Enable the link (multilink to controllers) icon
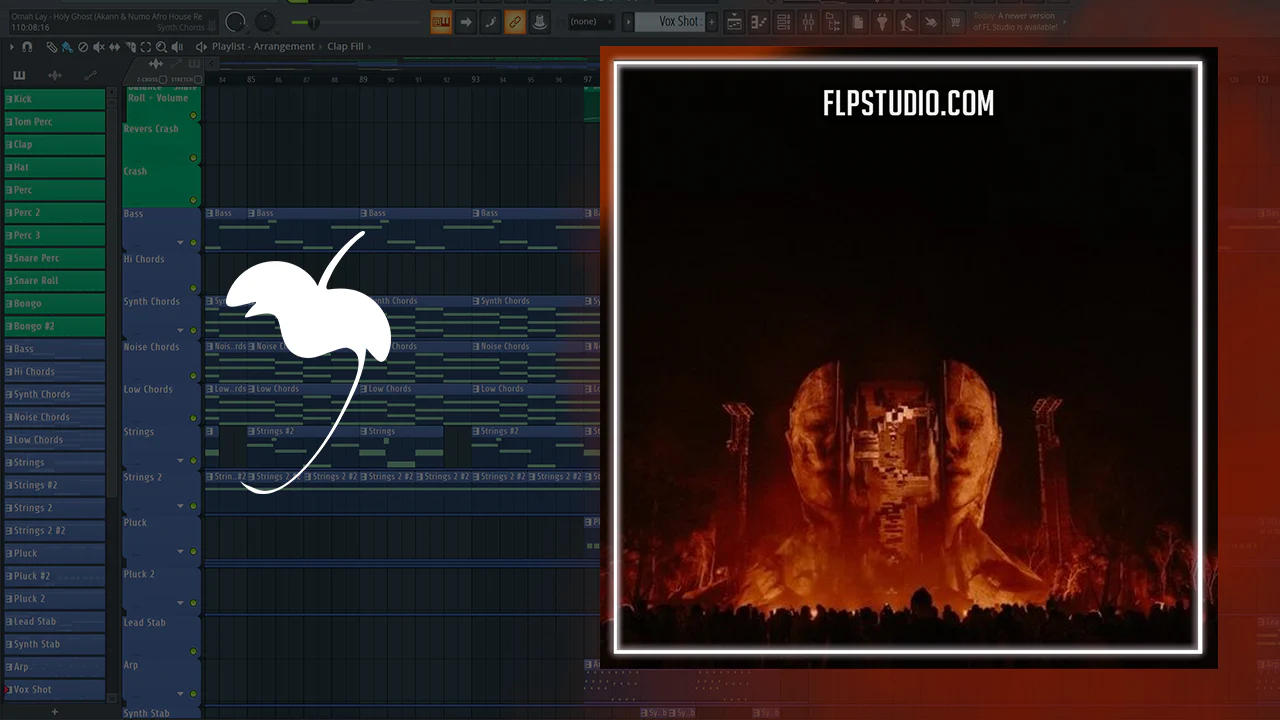 [514, 21]
